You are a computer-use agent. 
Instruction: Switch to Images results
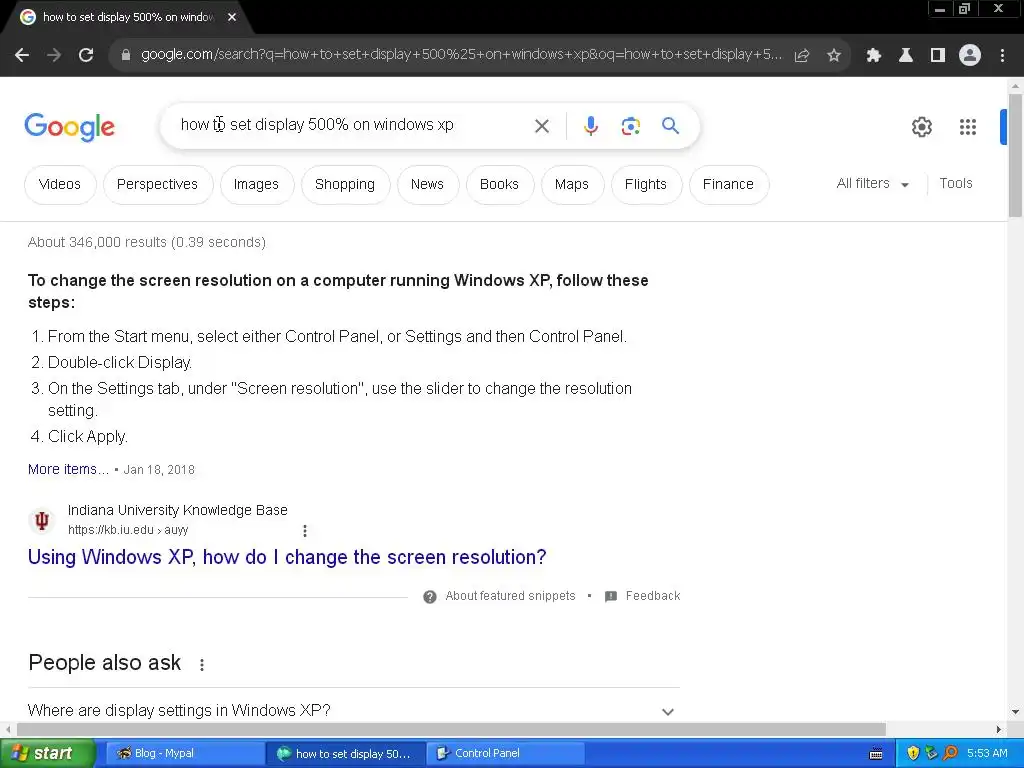pyautogui.click(x=257, y=185)
